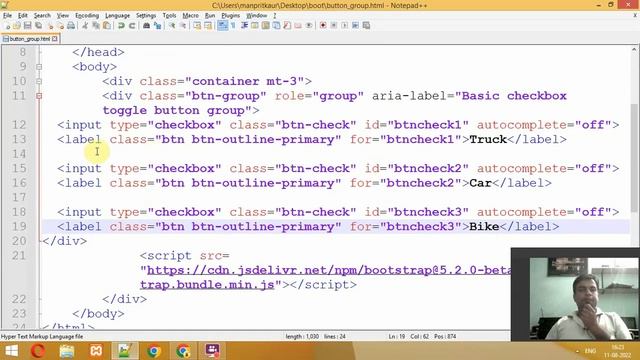Open the Document Map panel icon
The width and height of the screenshot is (640, 360).
point(265,25)
